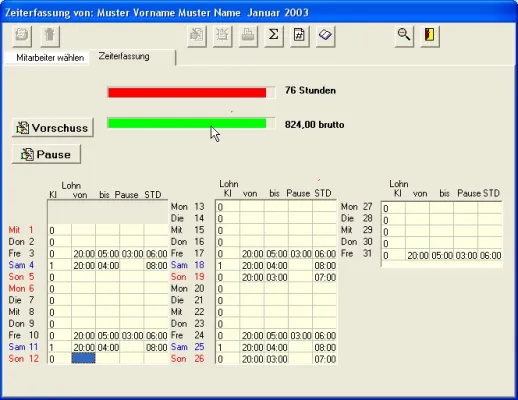Select the STD cell for Son 19

click(x=325, y=277)
